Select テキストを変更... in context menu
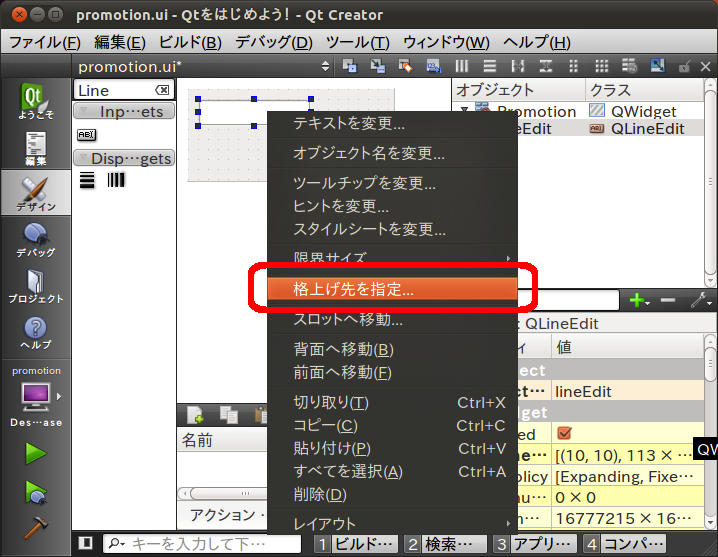The height and width of the screenshot is (557, 718). 348,124
